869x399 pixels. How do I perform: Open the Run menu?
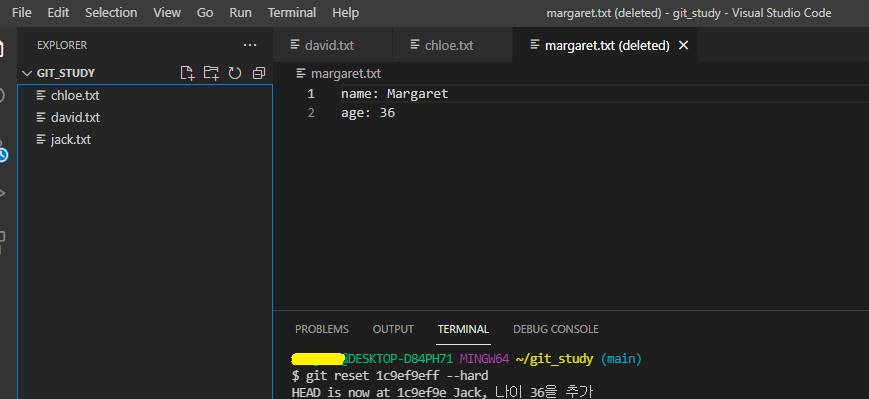(240, 12)
